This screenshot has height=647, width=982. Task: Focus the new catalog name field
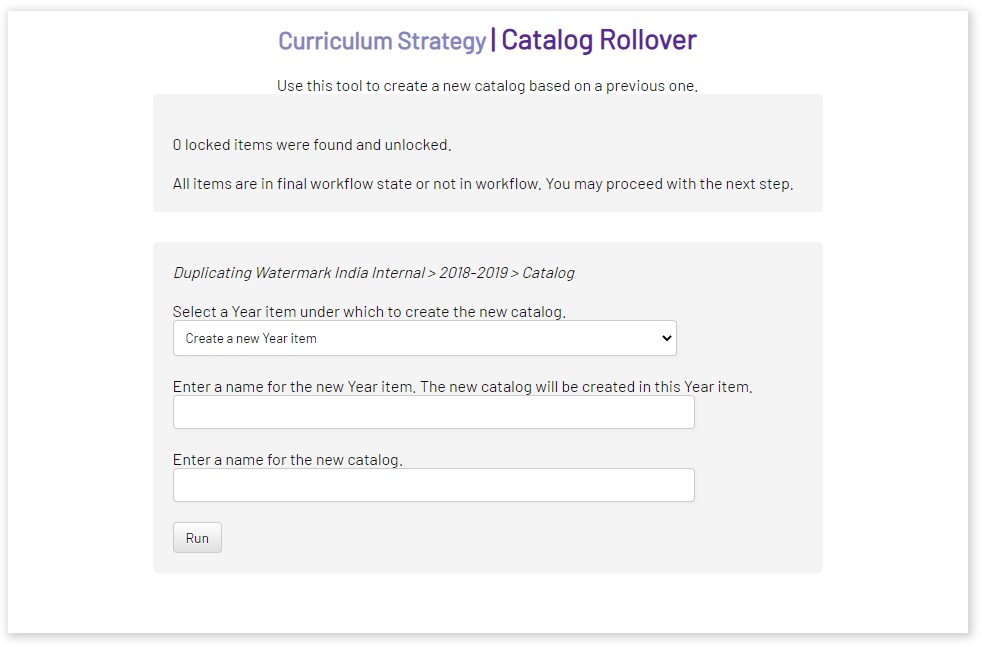[x=433, y=485]
